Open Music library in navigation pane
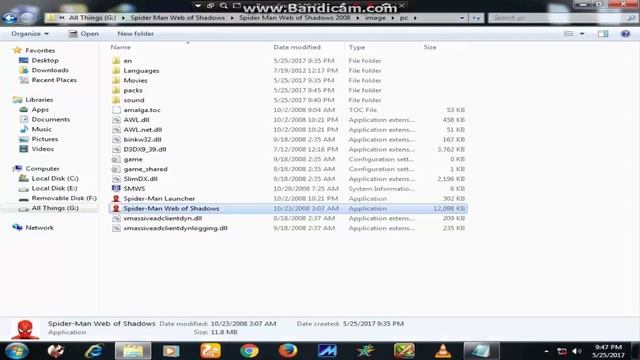This screenshot has height=360, width=640. [42, 129]
